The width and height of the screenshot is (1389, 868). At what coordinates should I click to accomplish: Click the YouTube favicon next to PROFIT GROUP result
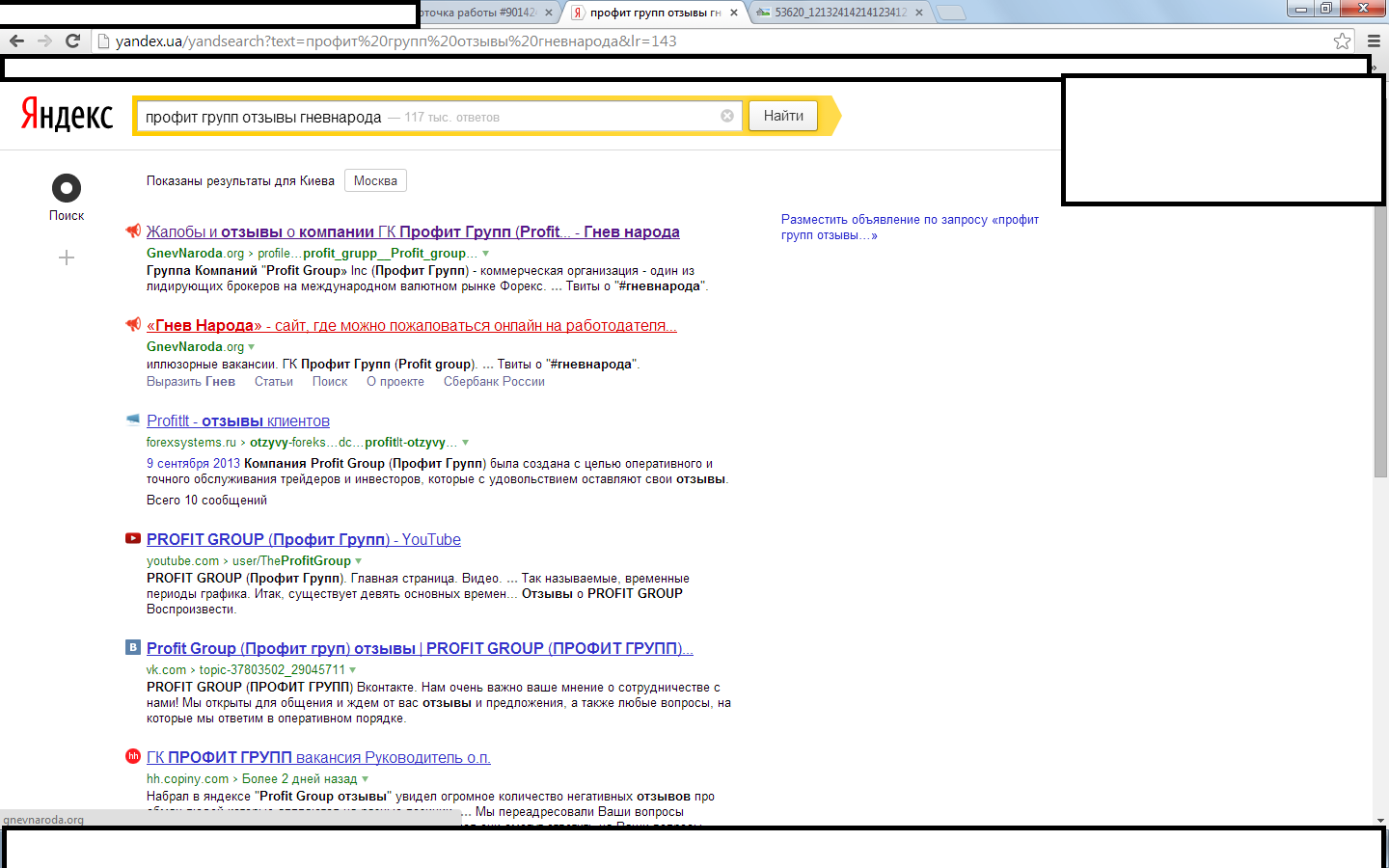coord(133,538)
